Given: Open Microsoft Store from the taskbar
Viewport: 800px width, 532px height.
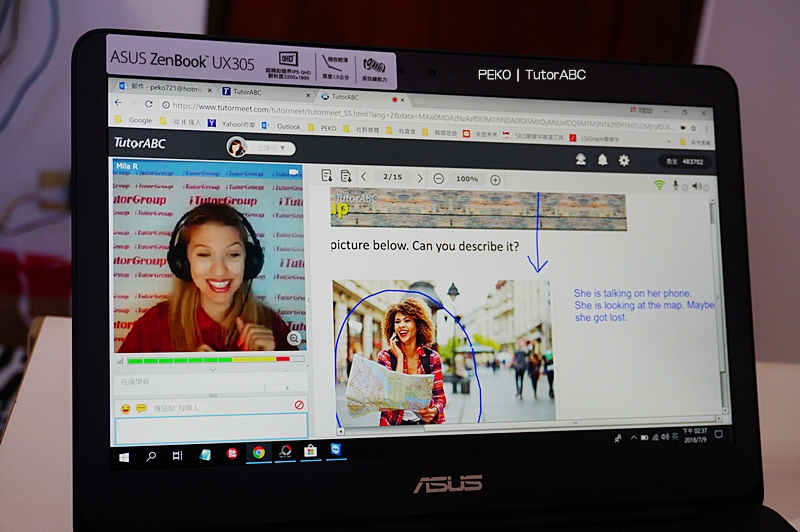Looking at the screenshot, I should [310, 451].
